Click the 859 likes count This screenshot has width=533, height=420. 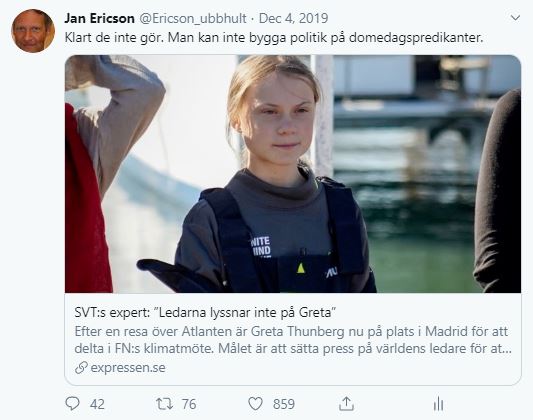pyautogui.click(x=284, y=404)
